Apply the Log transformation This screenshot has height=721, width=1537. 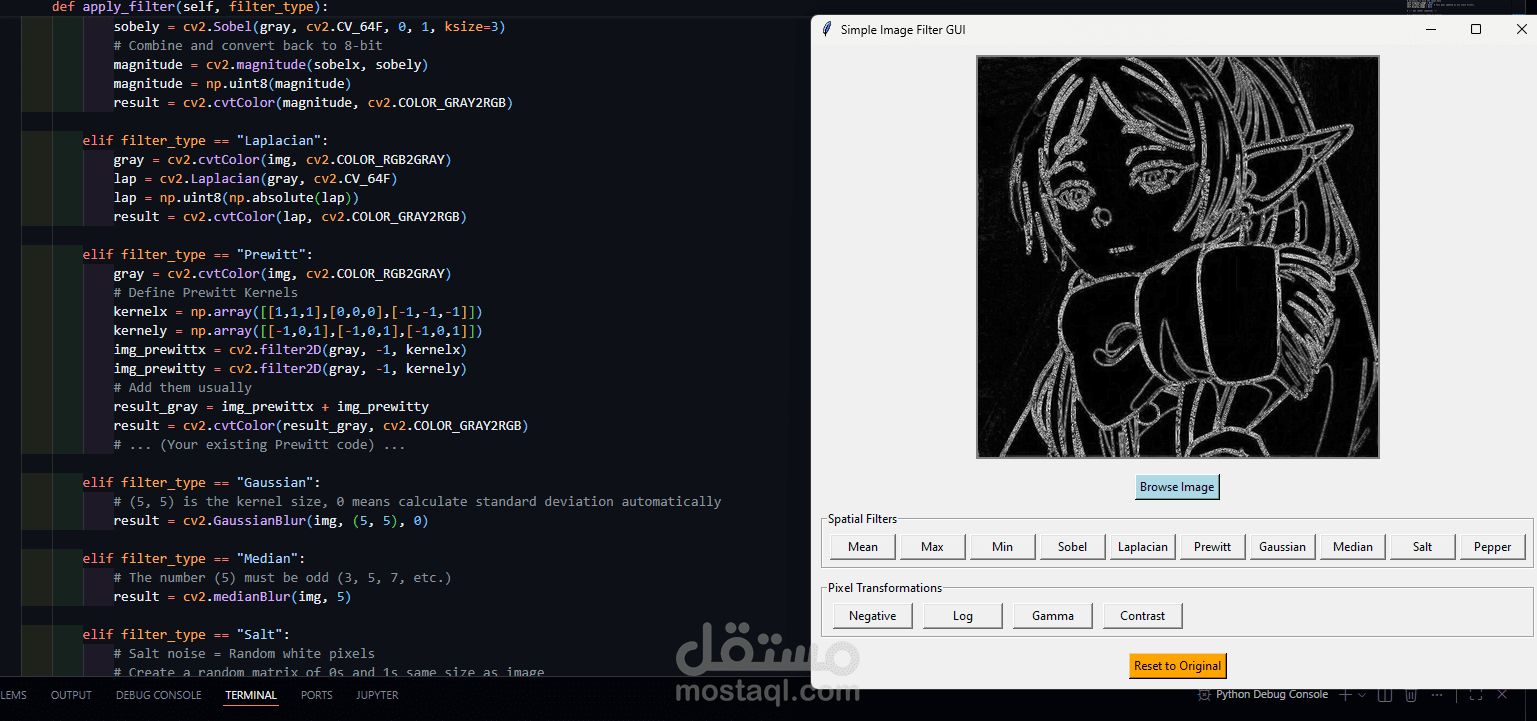point(963,615)
